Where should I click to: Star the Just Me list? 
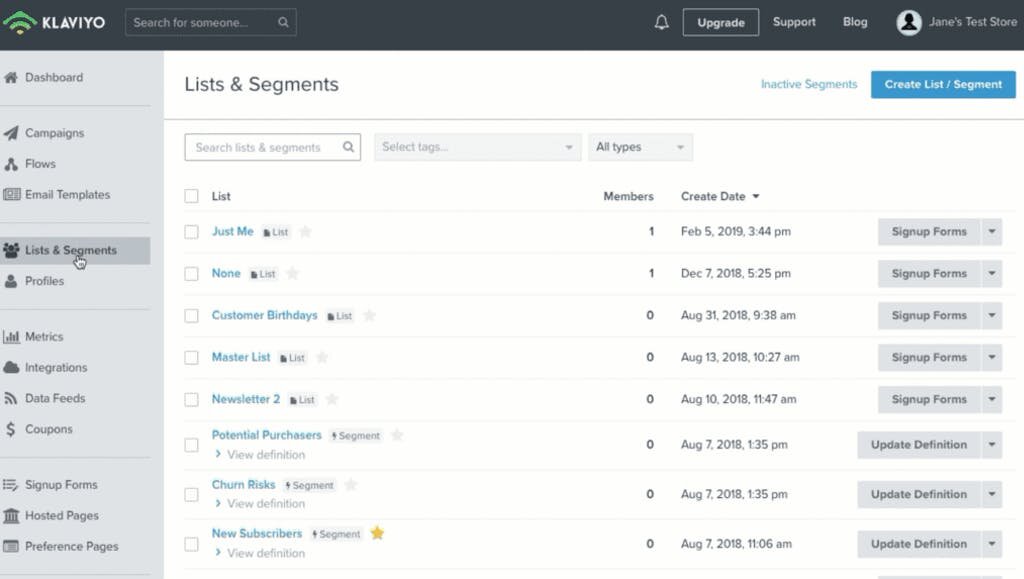point(305,231)
